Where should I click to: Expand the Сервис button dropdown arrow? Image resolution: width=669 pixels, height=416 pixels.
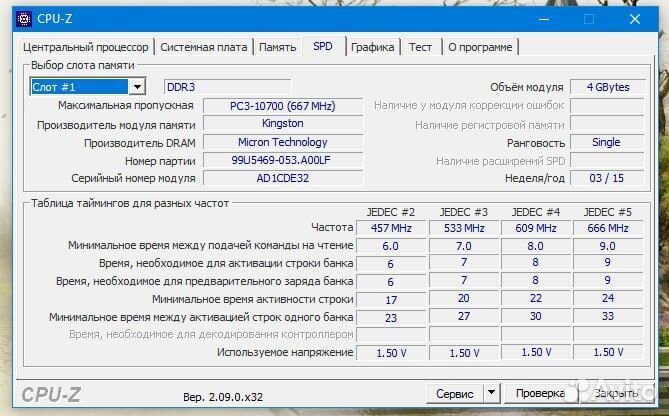[492, 392]
